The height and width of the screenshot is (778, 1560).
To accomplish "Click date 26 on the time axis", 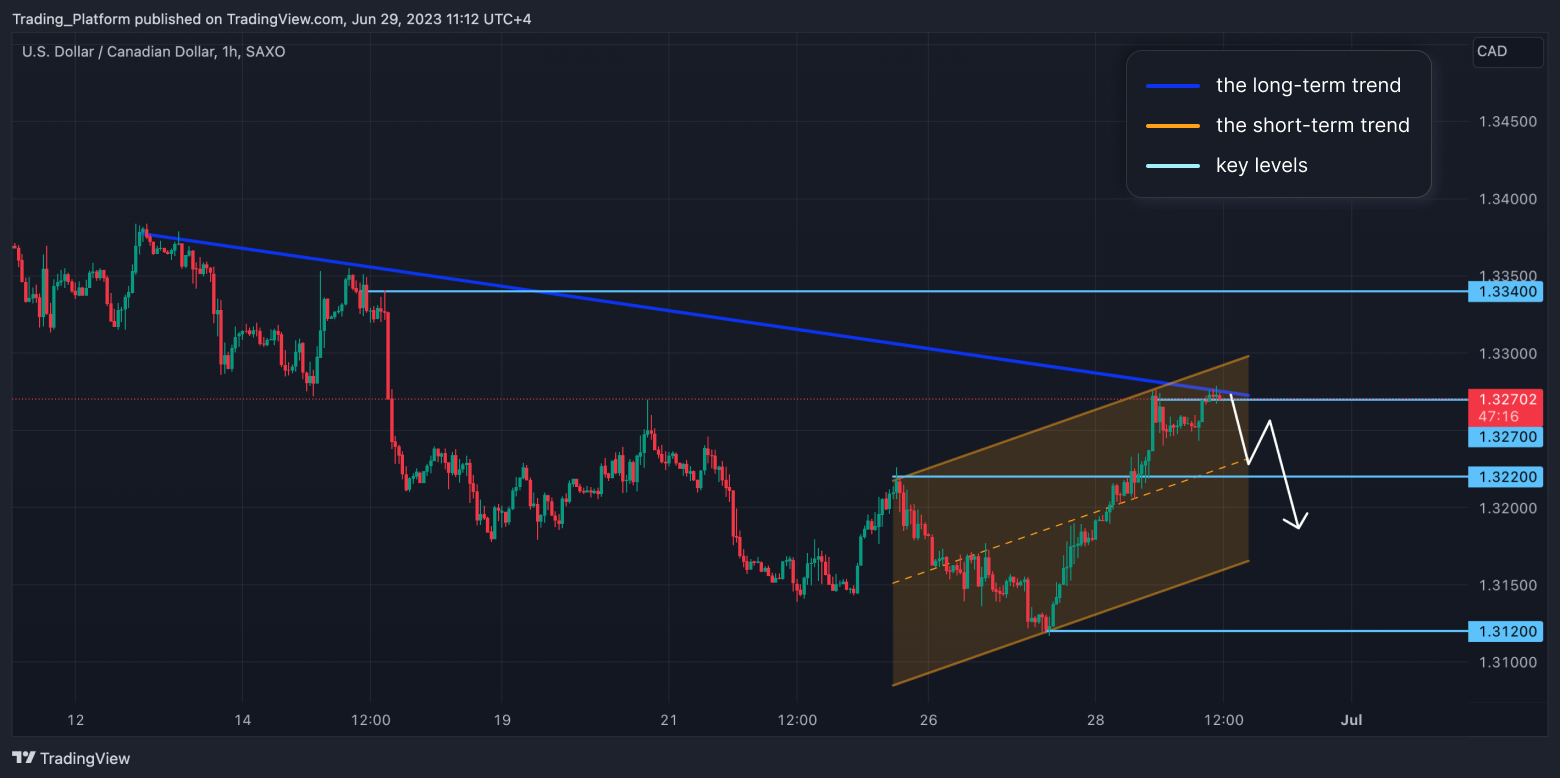I will point(928,720).
